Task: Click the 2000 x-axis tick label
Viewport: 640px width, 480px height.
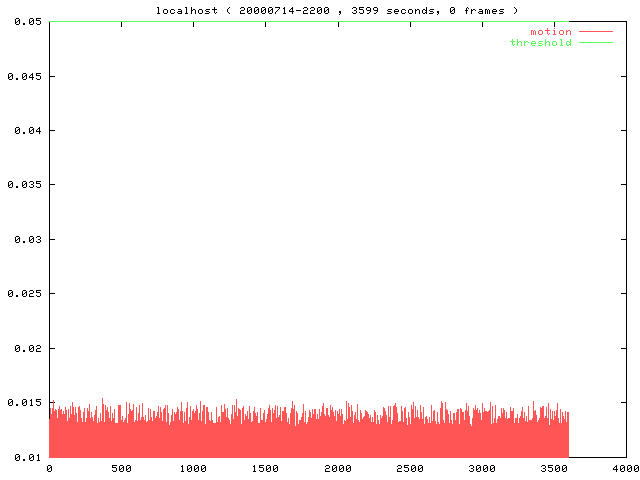Action: click(337, 468)
